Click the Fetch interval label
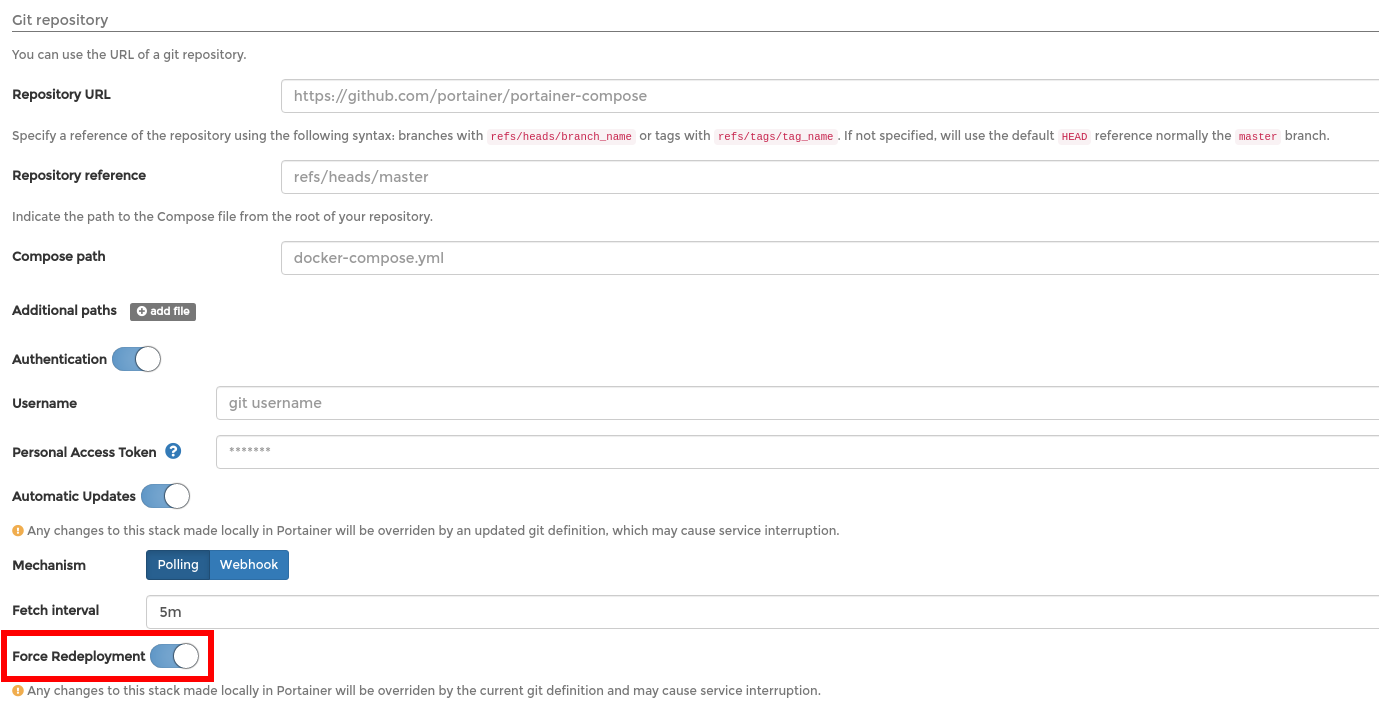Screen dimensions: 1379x714 pos(56,610)
